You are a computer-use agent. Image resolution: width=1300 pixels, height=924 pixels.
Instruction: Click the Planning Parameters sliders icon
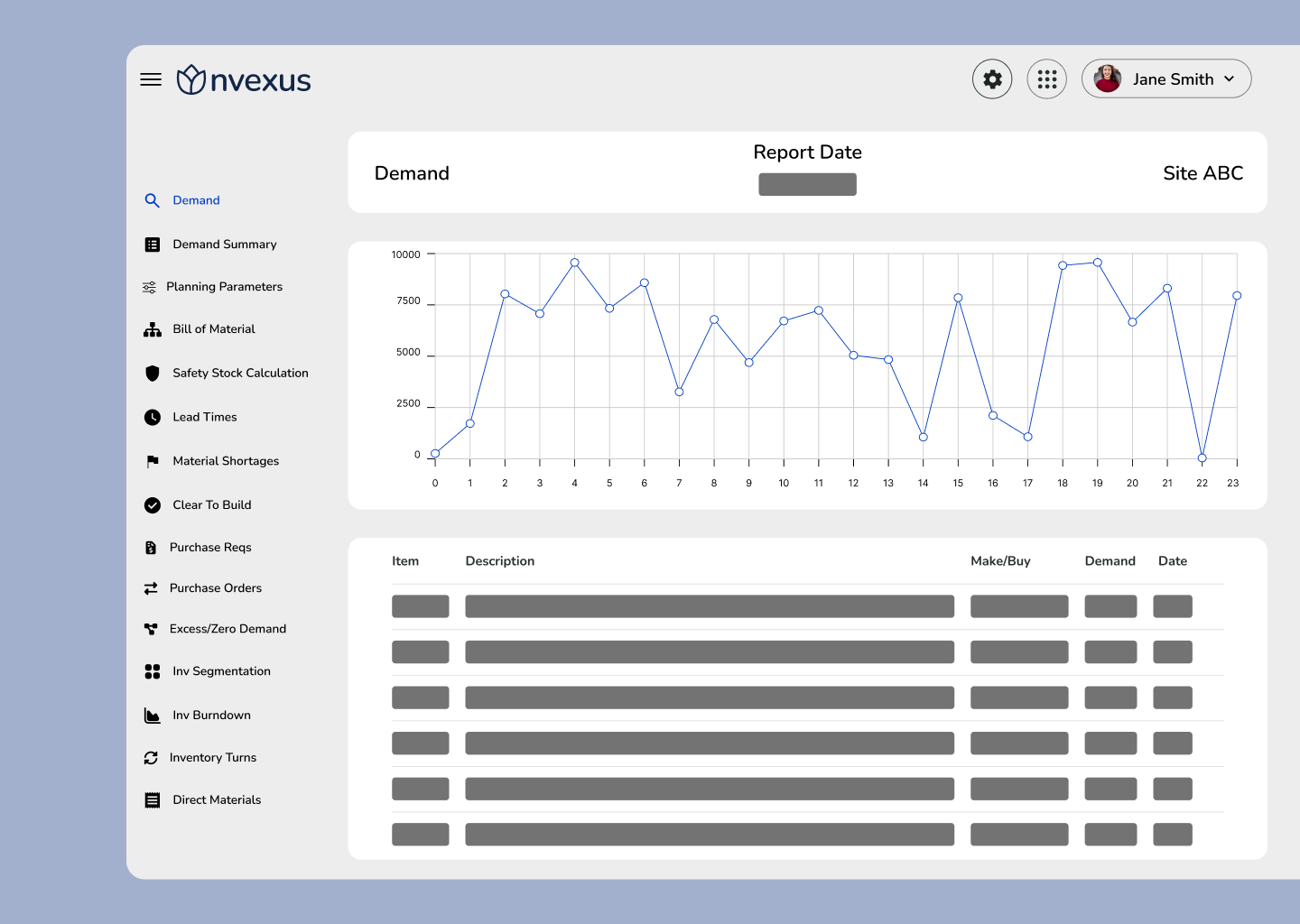click(149, 287)
